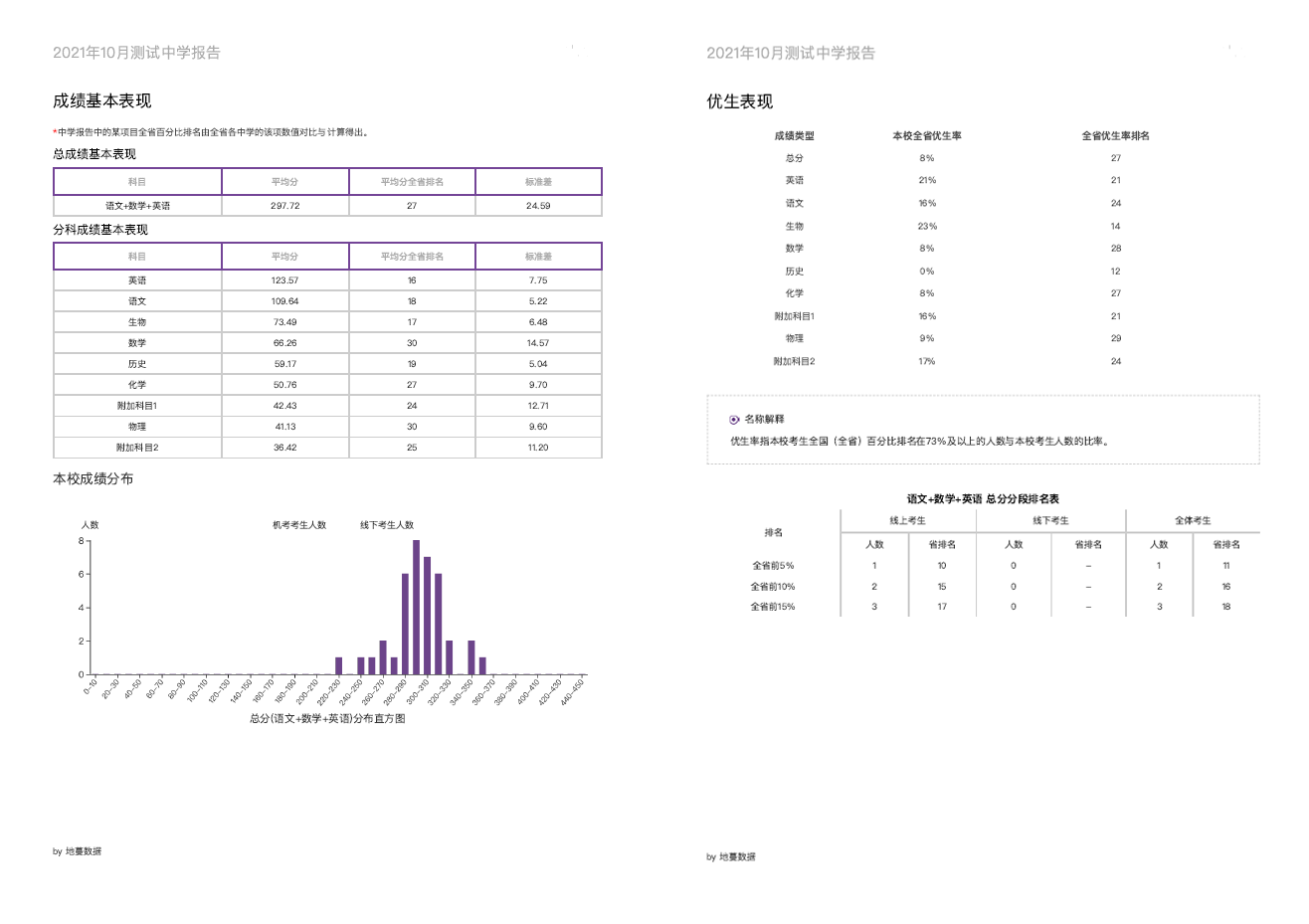Click the histogram bar for 220-230 range

click(338, 666)
